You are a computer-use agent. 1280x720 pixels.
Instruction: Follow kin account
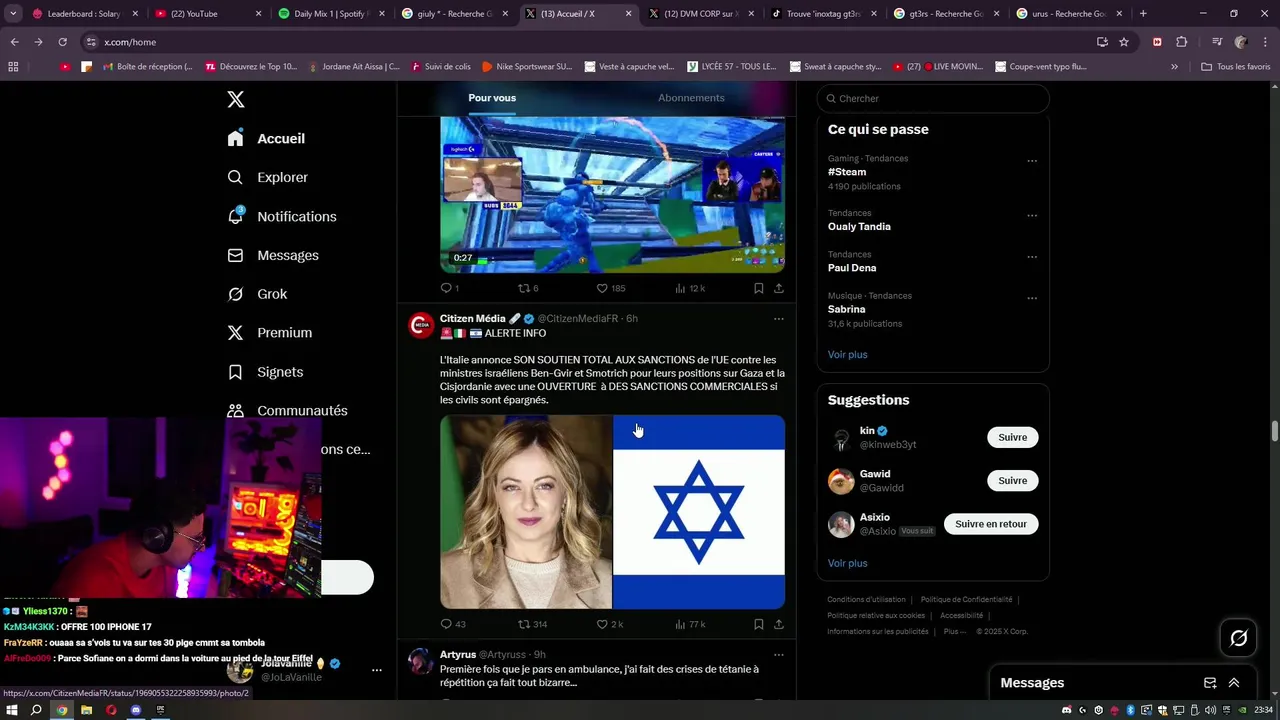coord(1012,437)
